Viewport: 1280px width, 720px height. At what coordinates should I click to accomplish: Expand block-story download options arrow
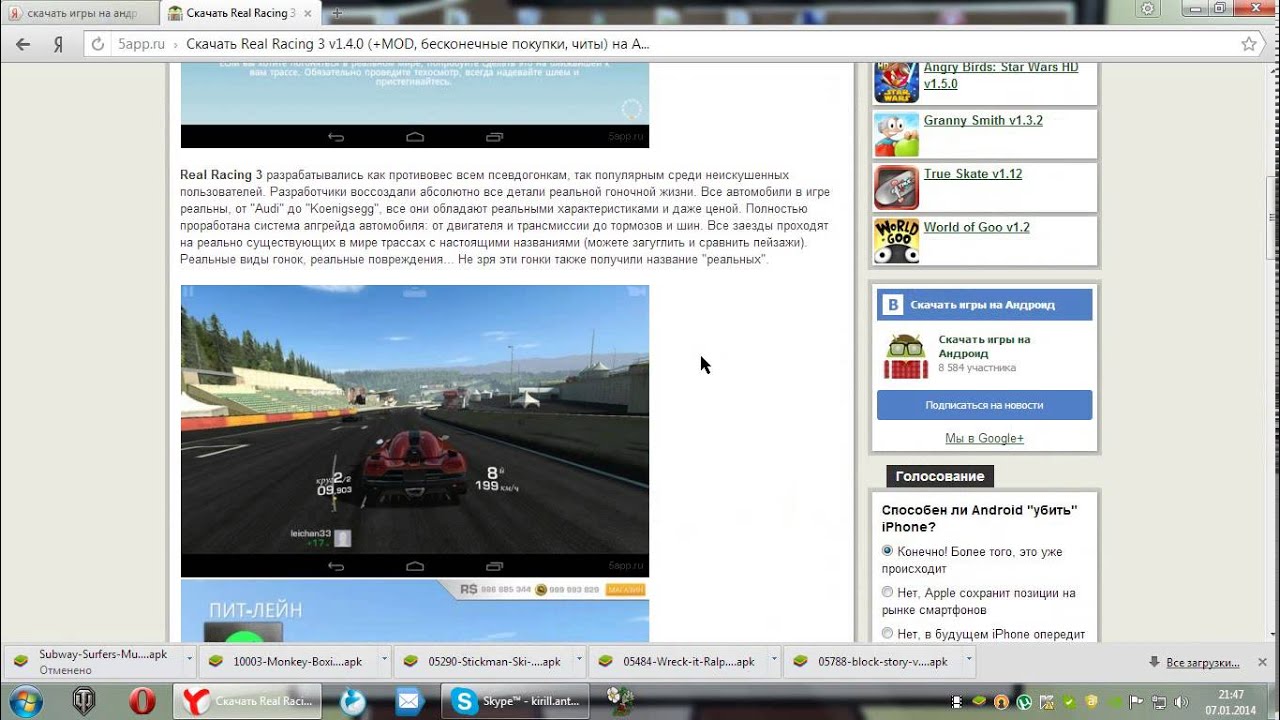pos(968,660)
